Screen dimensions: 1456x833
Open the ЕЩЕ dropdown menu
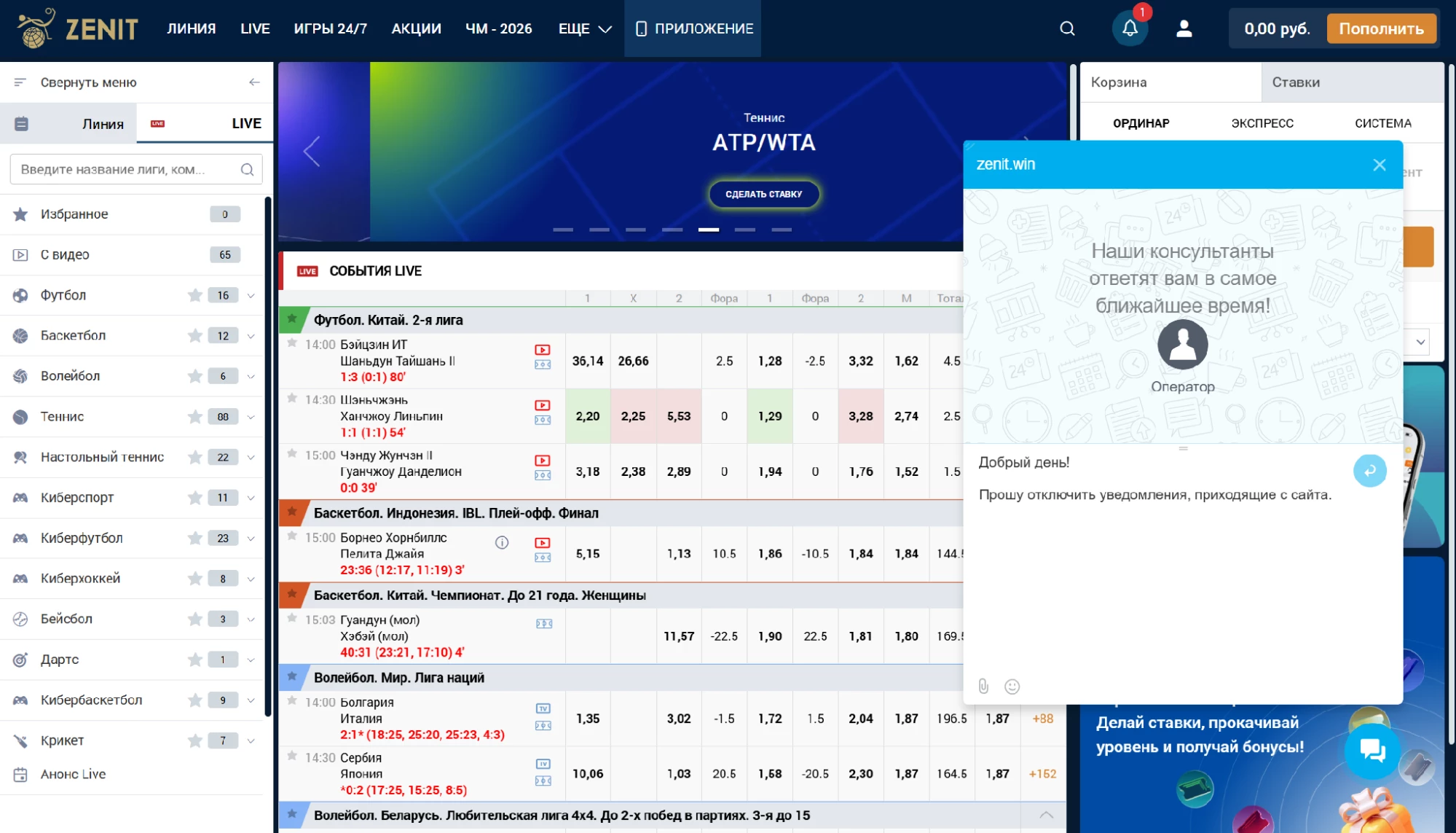click(x=585, y=28)
